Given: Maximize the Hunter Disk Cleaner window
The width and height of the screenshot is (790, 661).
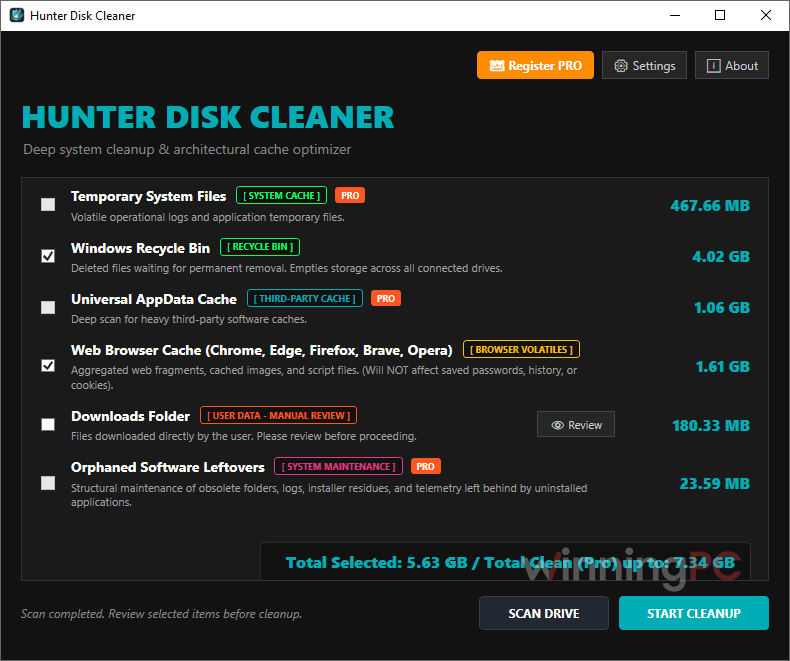Looking at the screenshot, I should tap(720, 15).
